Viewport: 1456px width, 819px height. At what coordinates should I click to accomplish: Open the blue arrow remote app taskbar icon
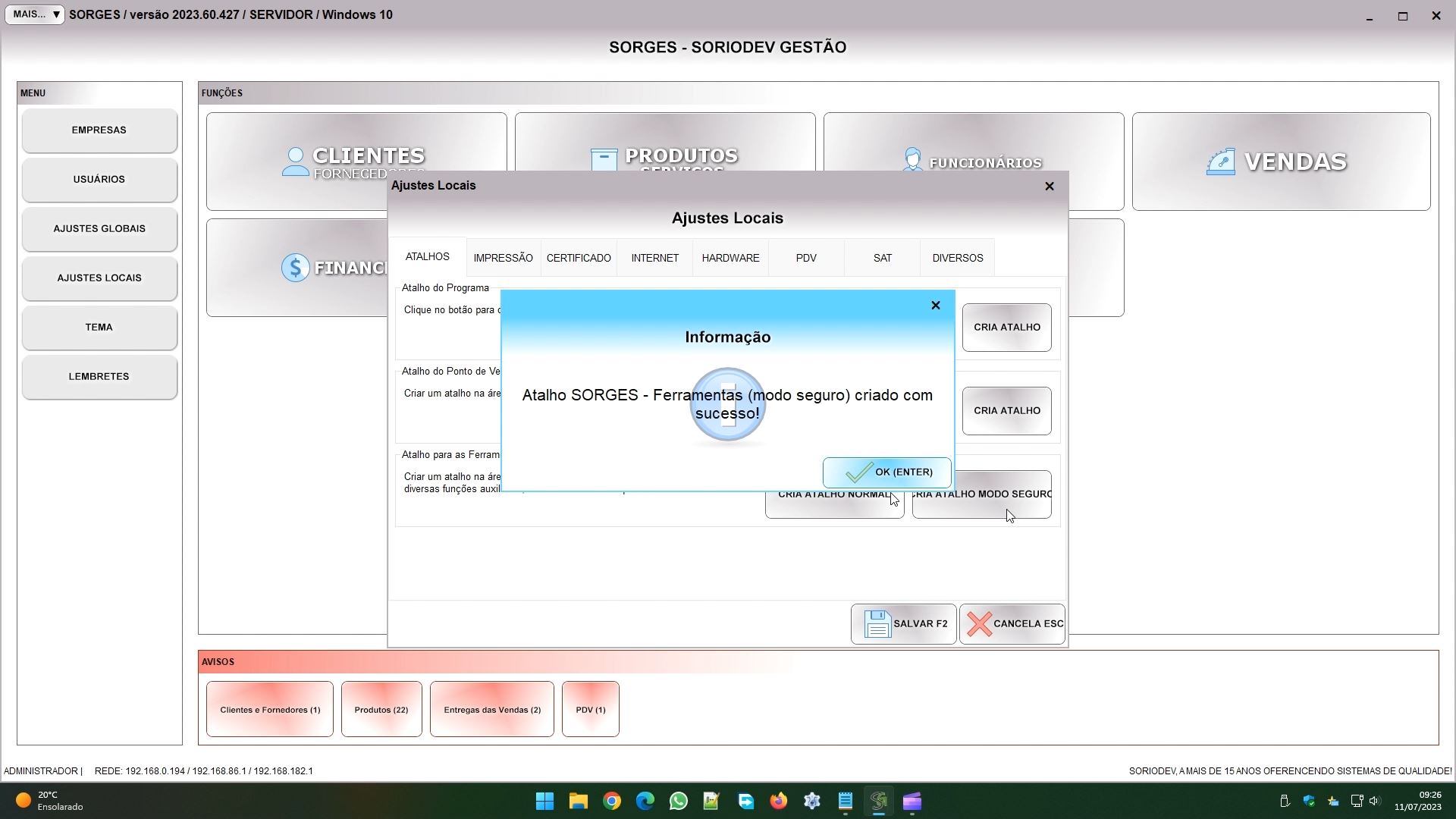click(745, 802)
